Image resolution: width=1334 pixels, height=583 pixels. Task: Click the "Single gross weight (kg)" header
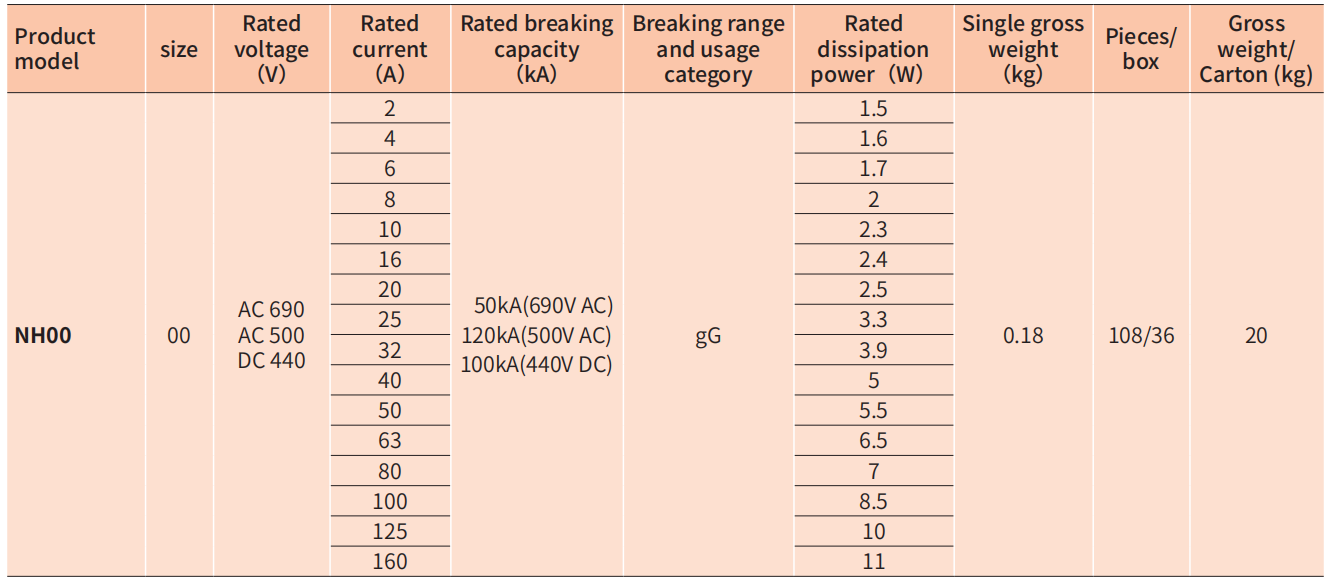pyautogui.click(x=1023, y=49)
